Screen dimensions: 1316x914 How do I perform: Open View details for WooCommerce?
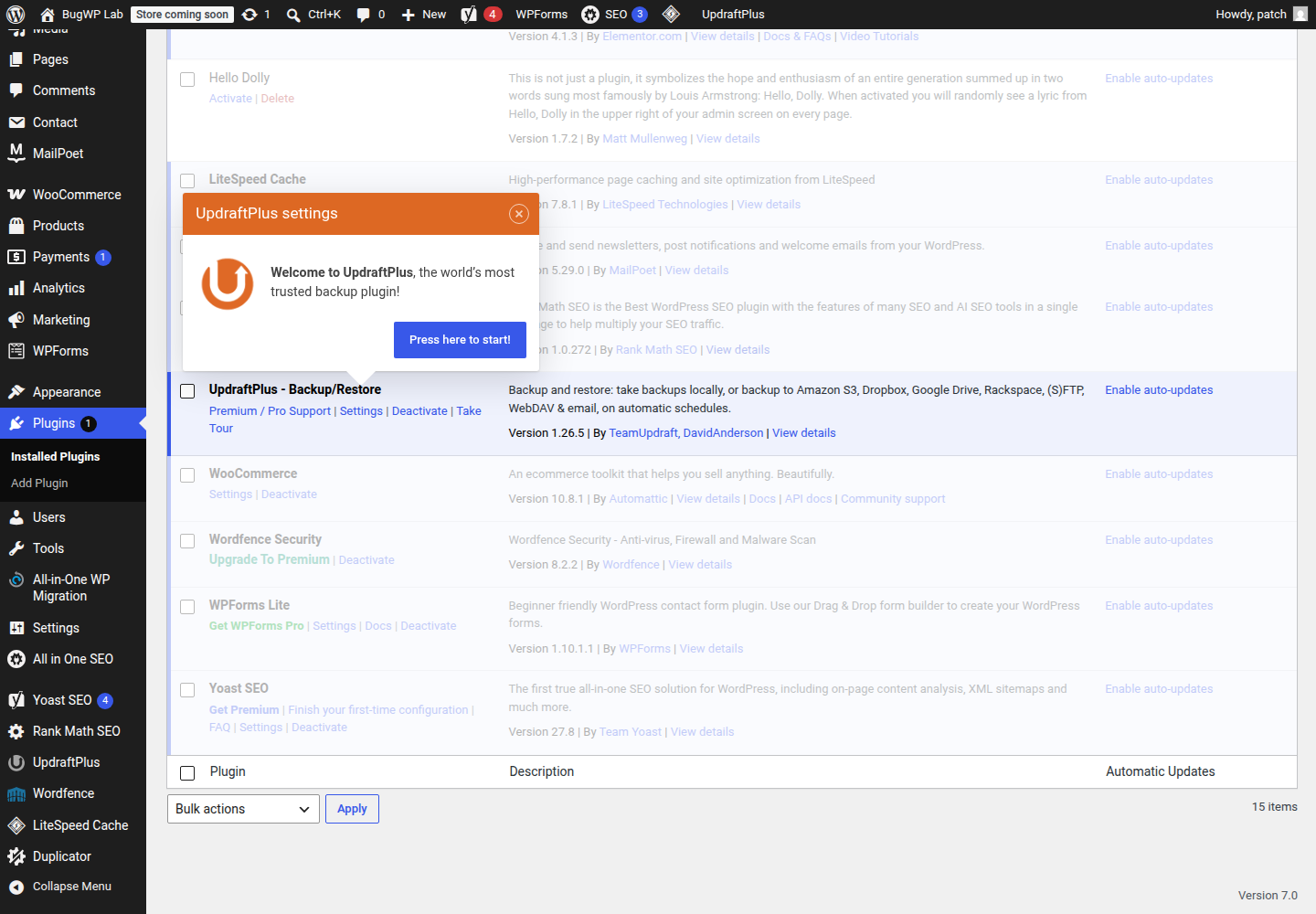708,499
